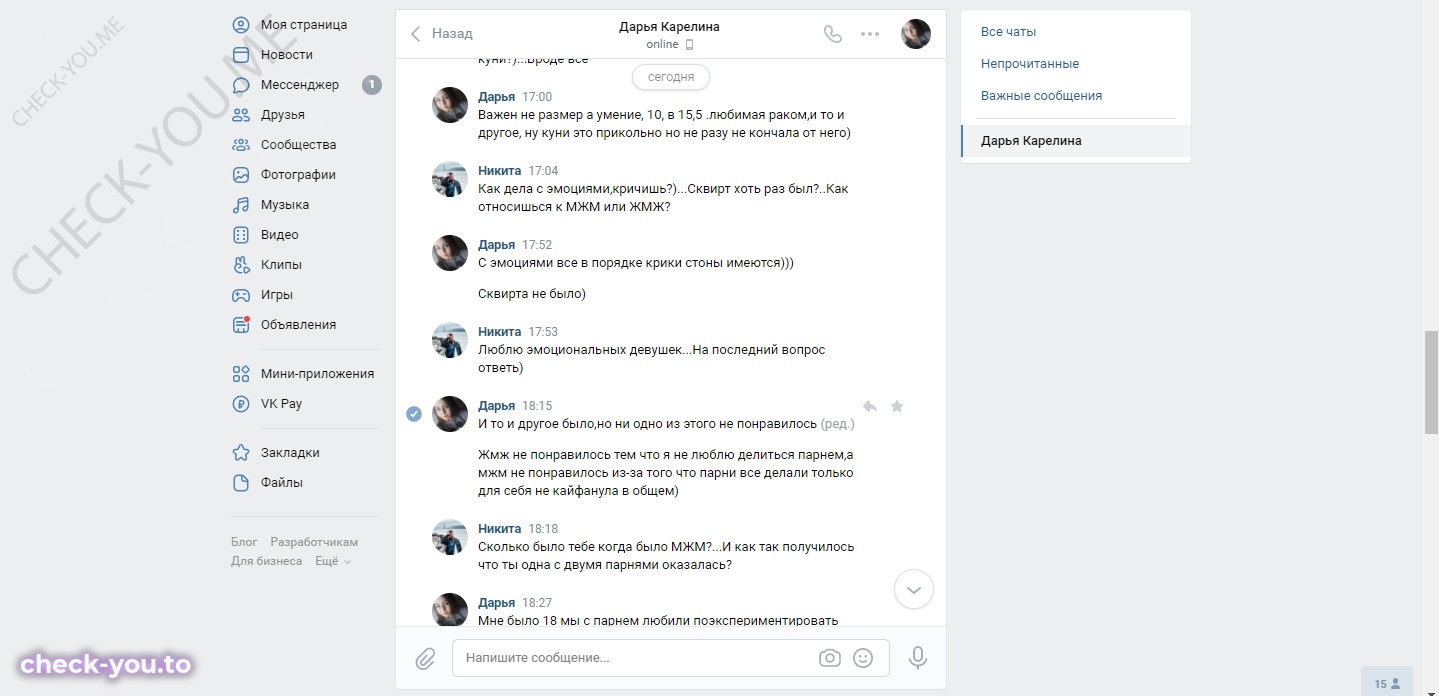
Task: Deselect the checked 18:15 message
Action: [x=414, y=414]
